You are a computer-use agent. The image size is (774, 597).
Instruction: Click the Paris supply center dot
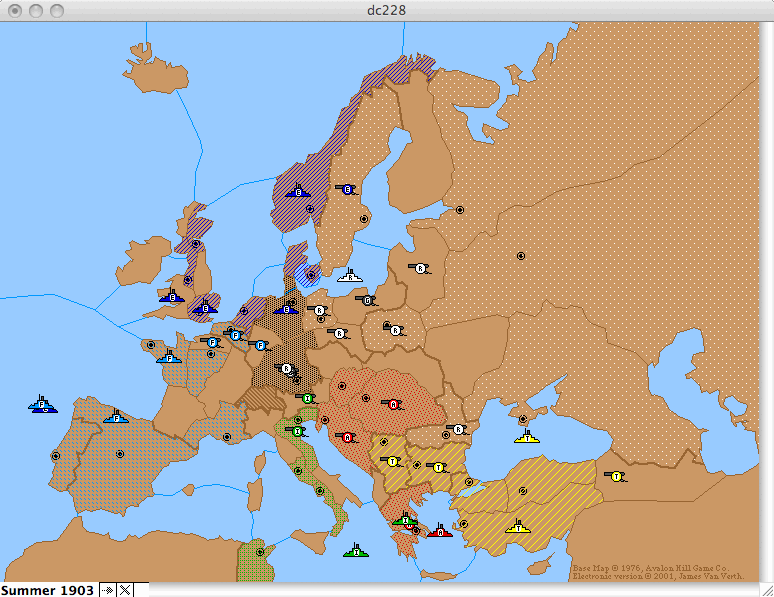click(x=211, y=354)
